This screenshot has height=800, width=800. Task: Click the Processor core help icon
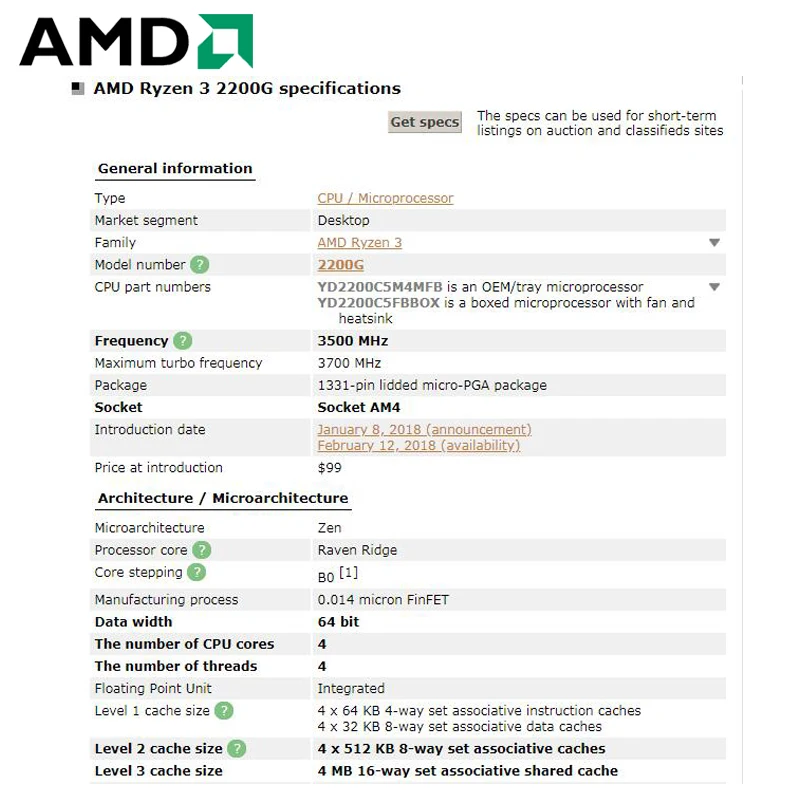pos(202,550)
